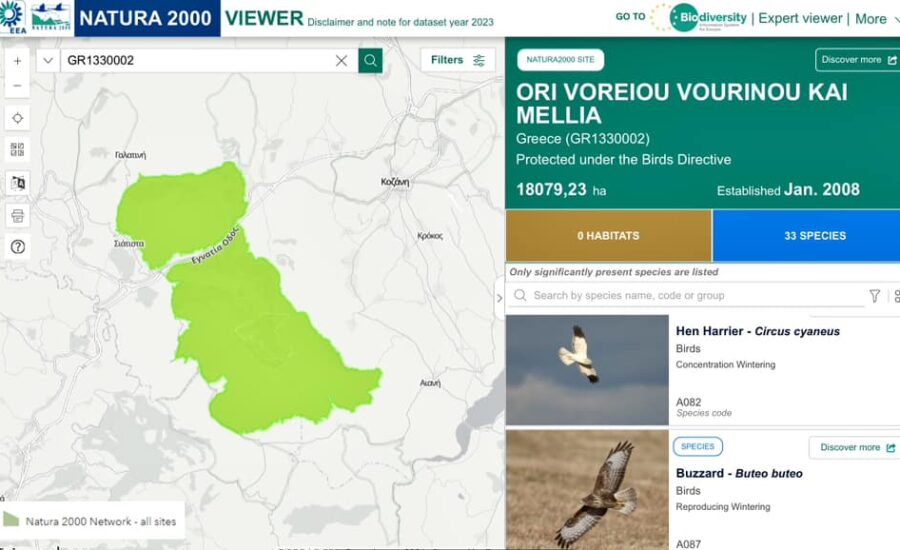Open the help question mark icon
The height and width of the screenshot is (550, 900).
[18, 247]
